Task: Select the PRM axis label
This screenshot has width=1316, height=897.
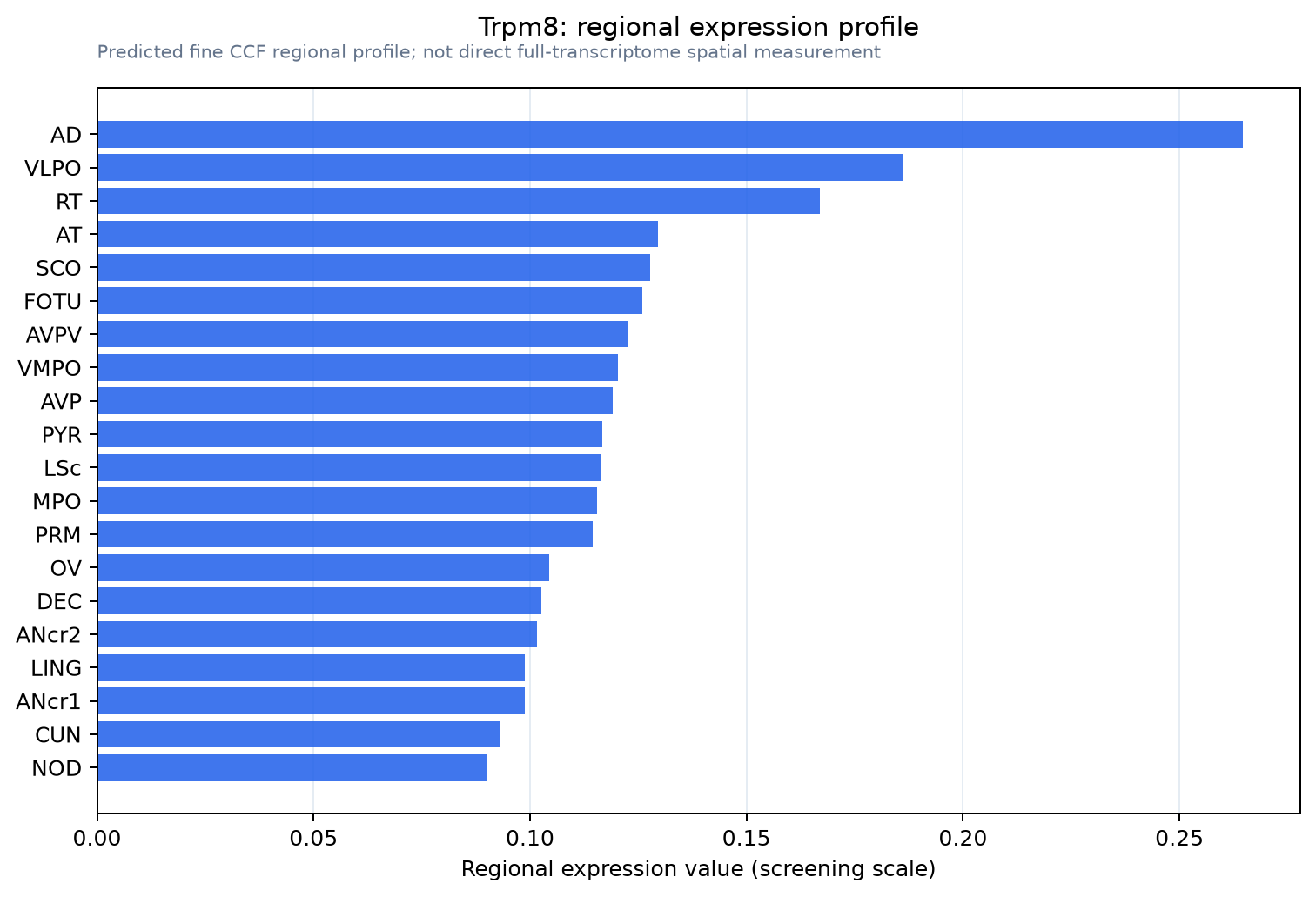Action: tap(58, 535)
